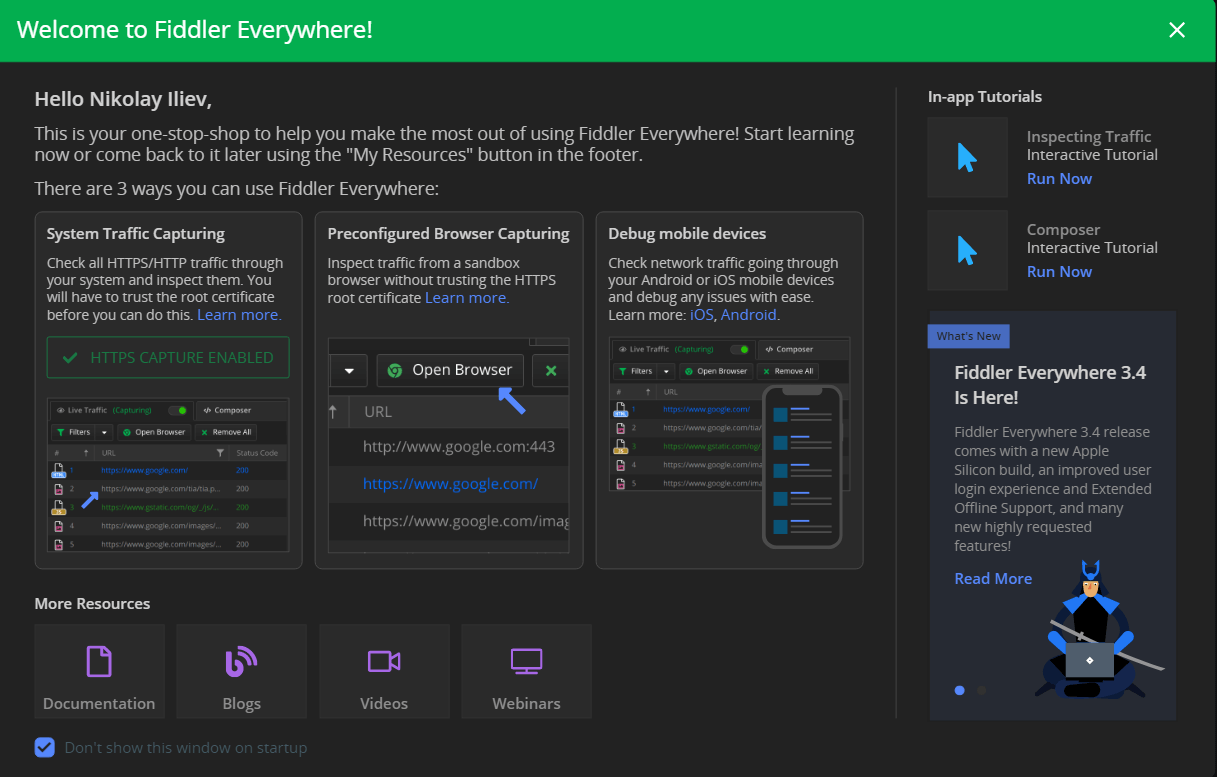Open the Blogs resource tile
This screenshot has height=777, width=1217.
point(241,671)
